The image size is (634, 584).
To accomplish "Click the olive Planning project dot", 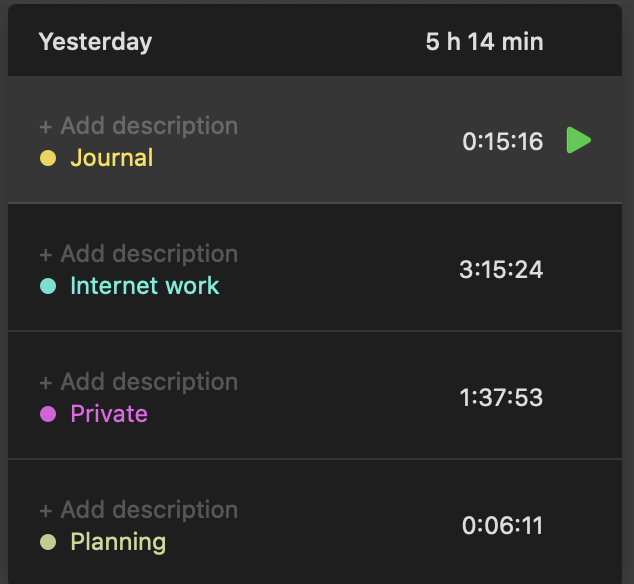I will [x=48, y=542].
